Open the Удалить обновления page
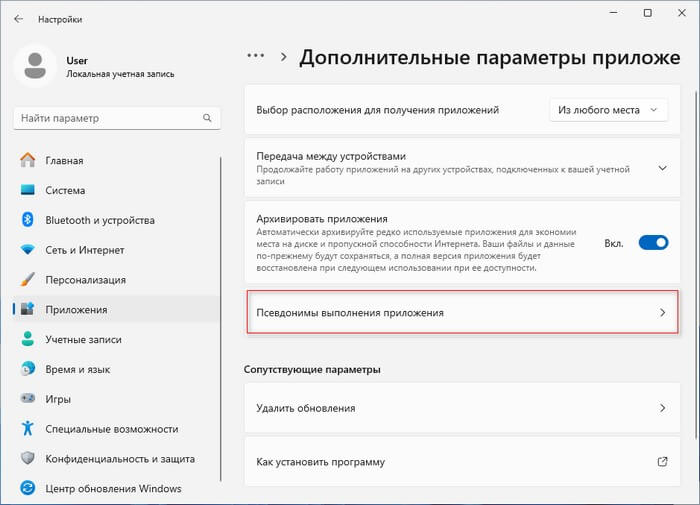 (x=461, y=408)
